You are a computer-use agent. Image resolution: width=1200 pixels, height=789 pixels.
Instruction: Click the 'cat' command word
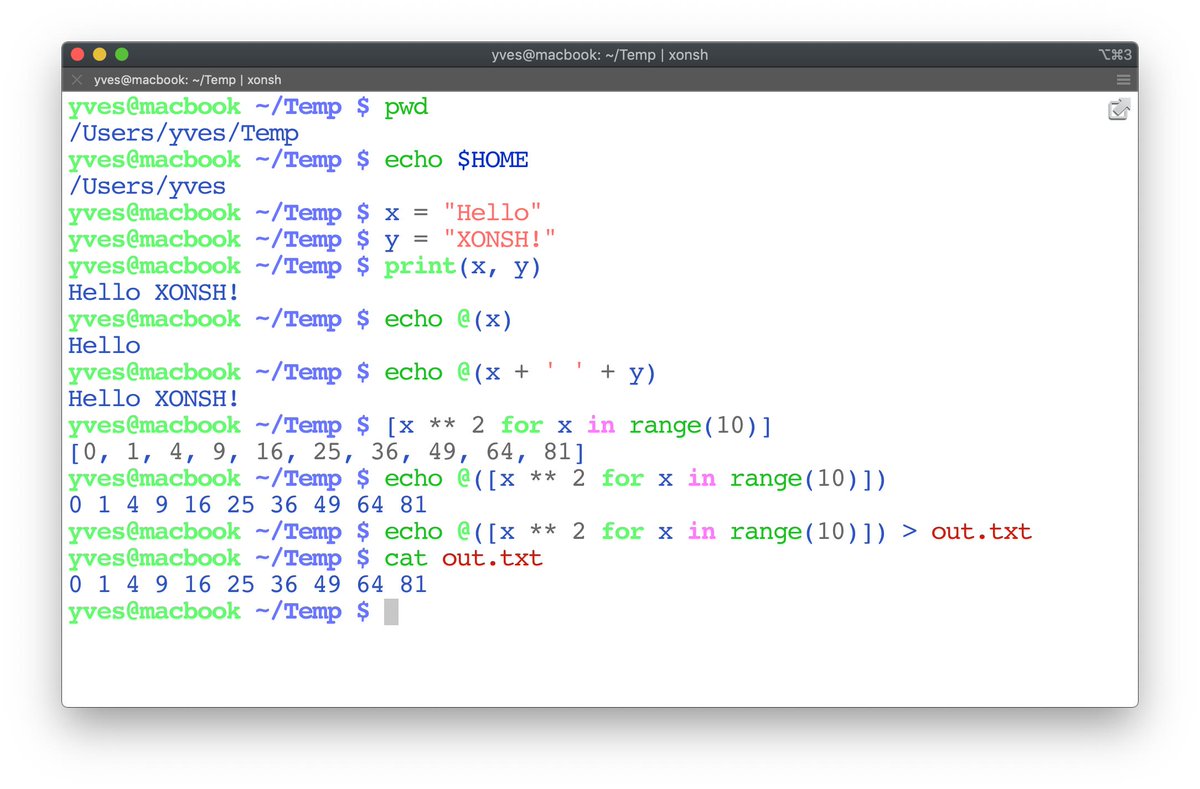[x=406, y=558]
